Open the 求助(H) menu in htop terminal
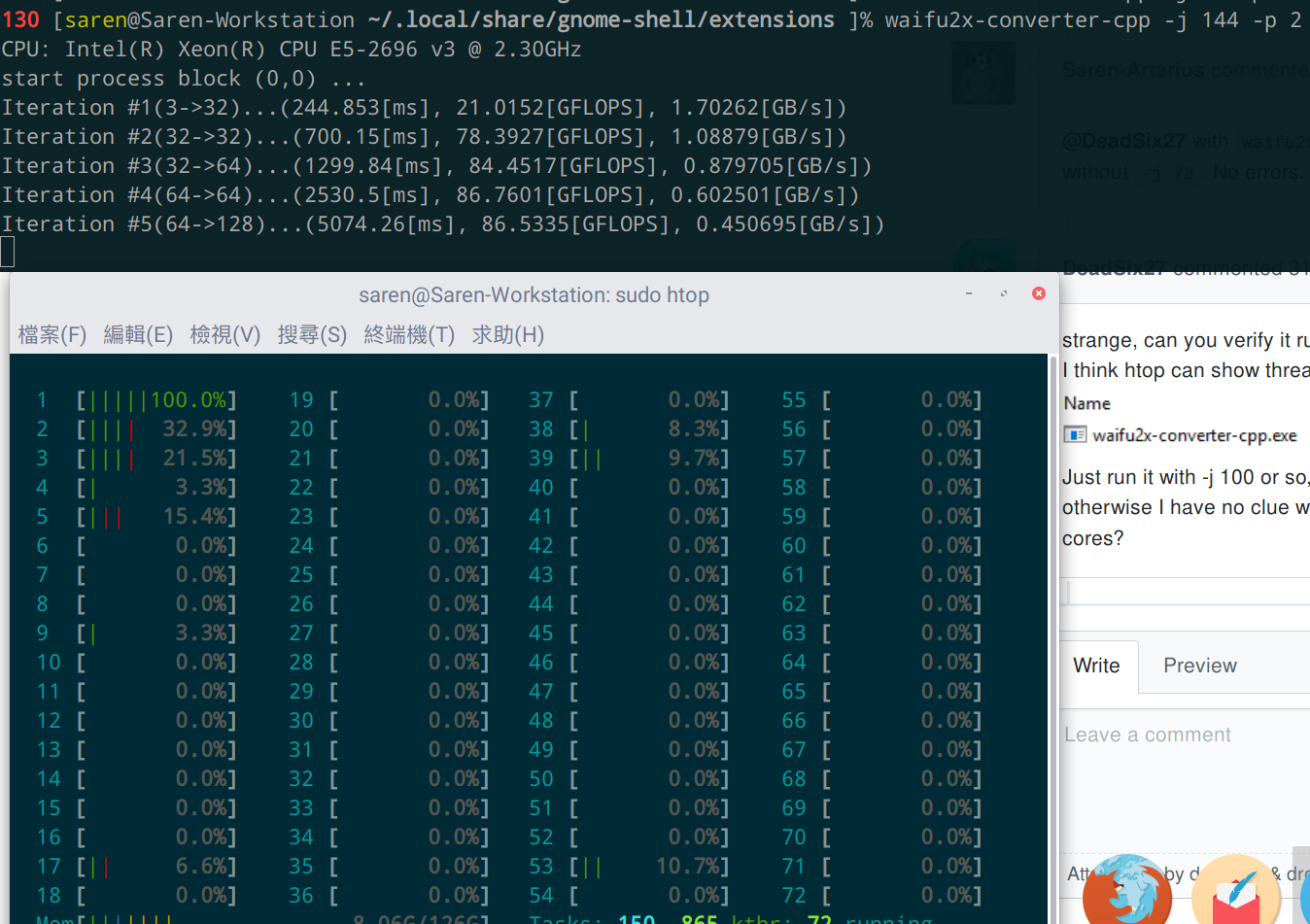The image size is (1310, 924). (507, 335)
